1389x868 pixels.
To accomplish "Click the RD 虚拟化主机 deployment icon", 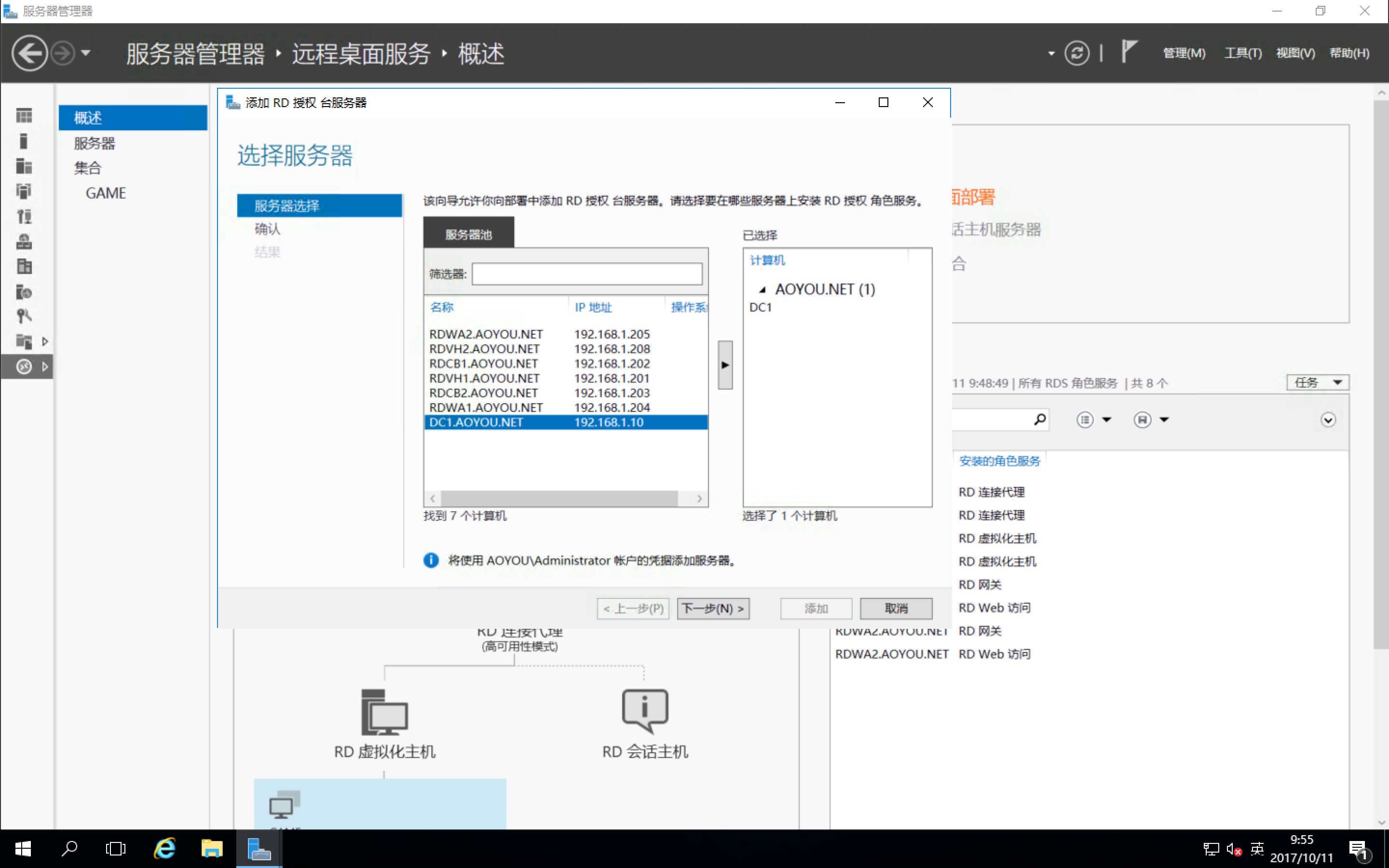I will click(x=384, y=712).
